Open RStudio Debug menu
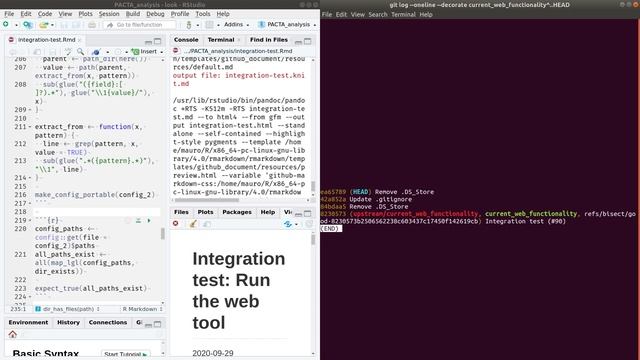 point(155,14)
